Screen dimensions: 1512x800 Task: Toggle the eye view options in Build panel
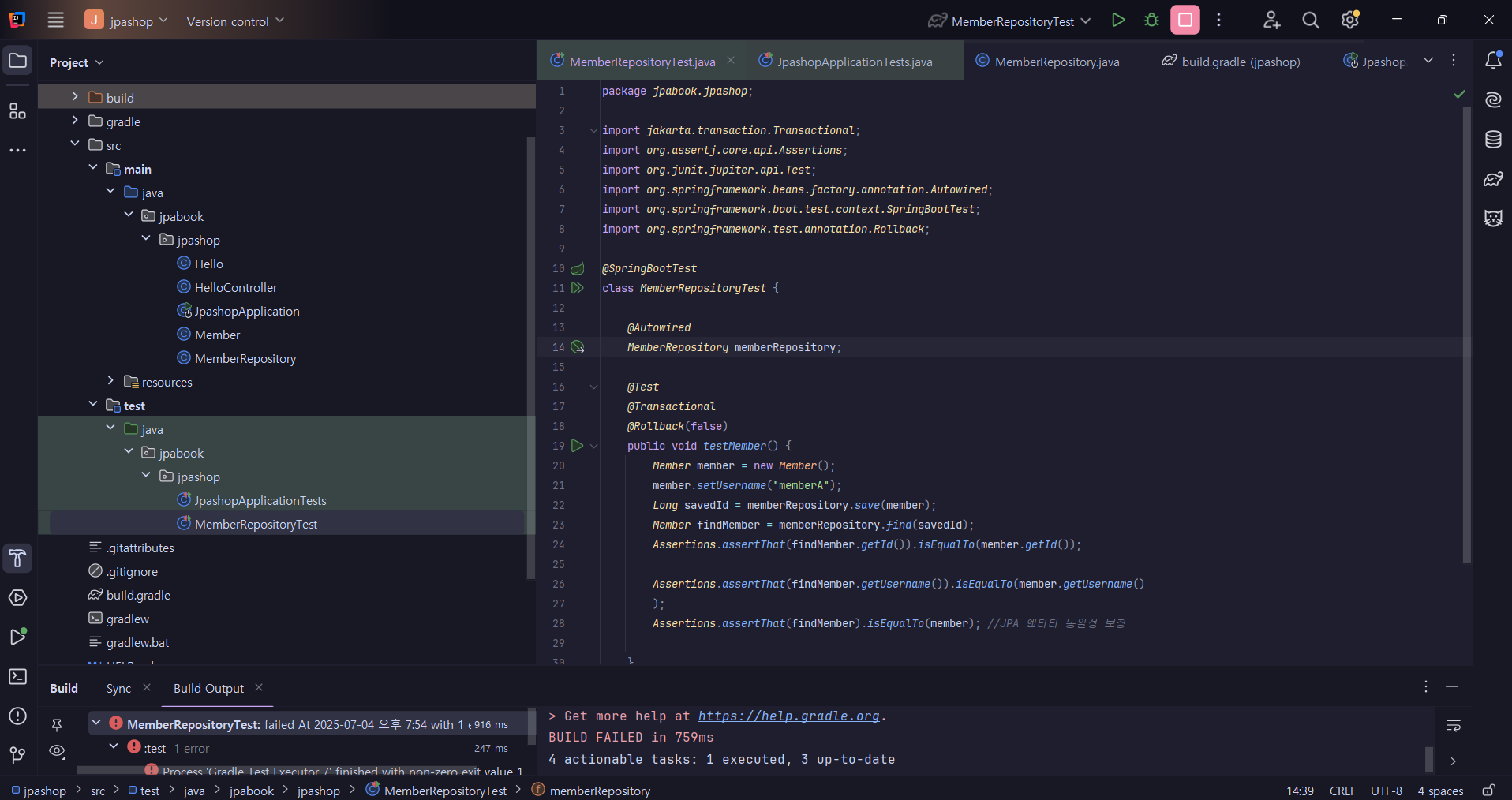tap(57, 751)
